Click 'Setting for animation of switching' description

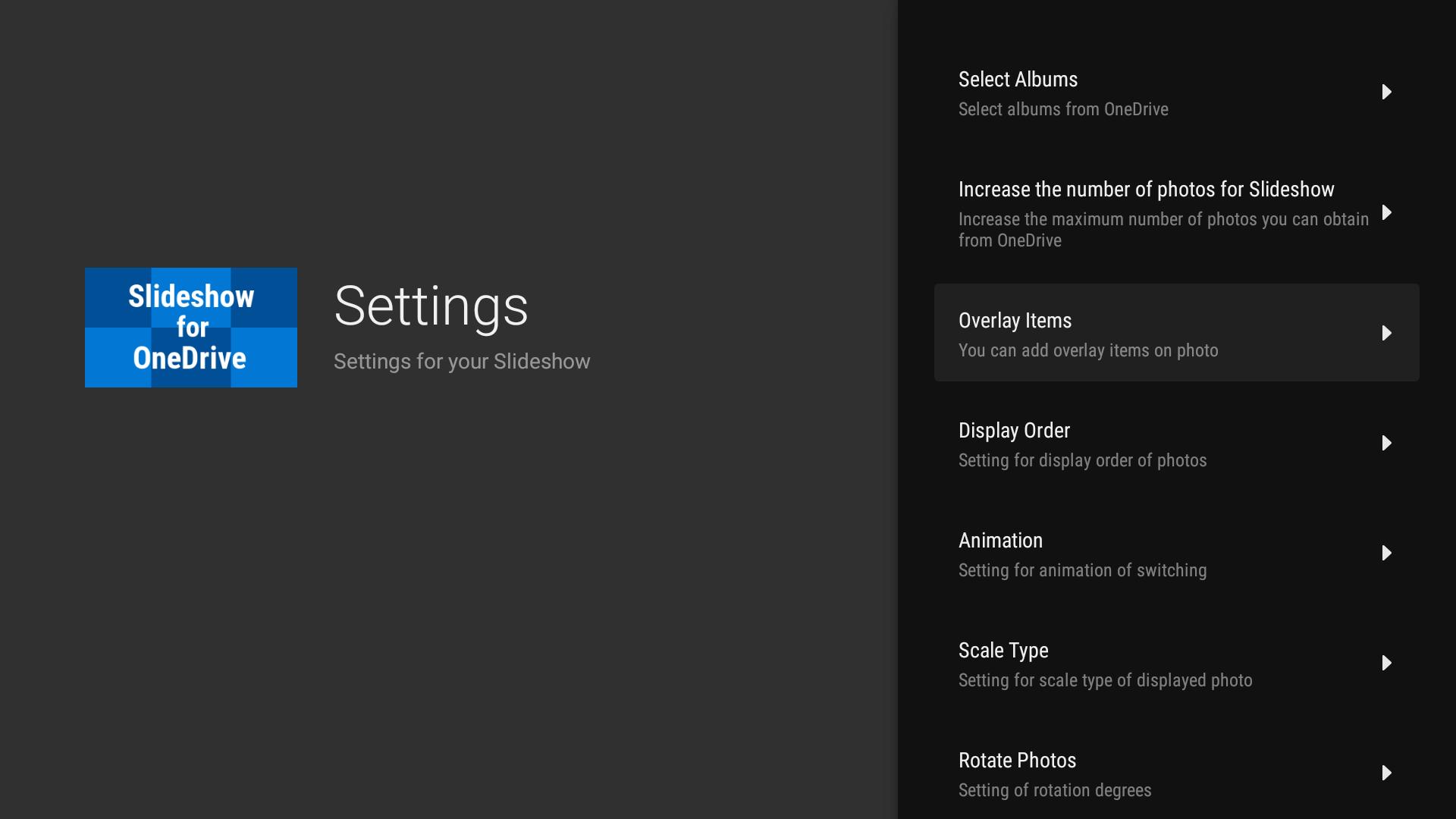click(1082, 570)
